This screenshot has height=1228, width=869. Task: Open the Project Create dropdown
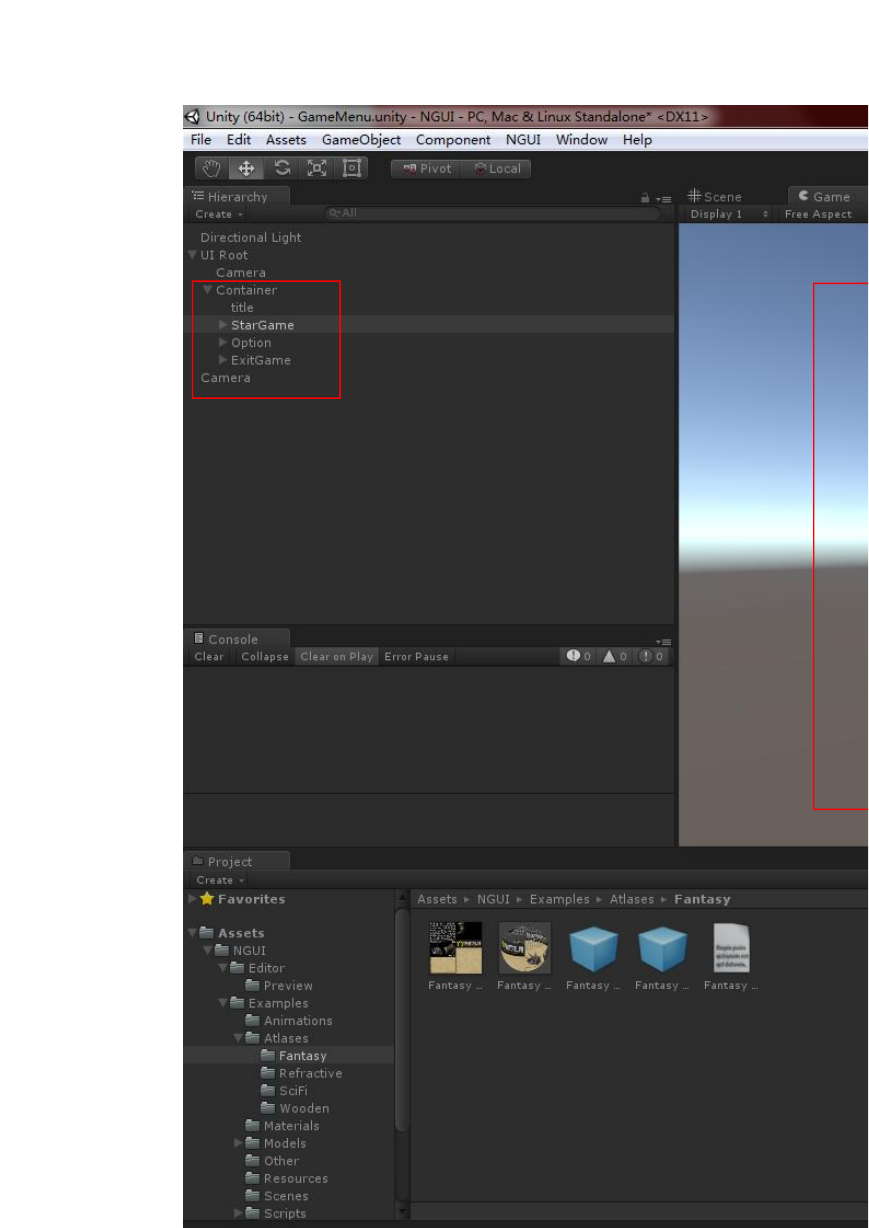(x=219, y=880)
